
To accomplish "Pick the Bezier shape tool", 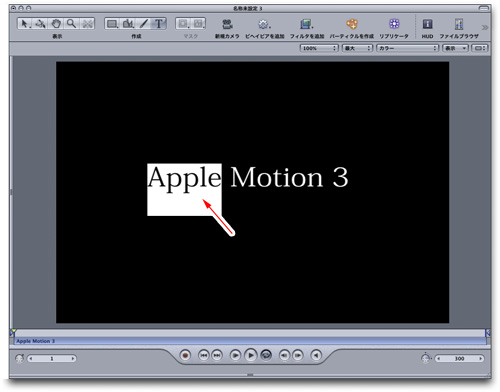I will (x=128, y=24).
